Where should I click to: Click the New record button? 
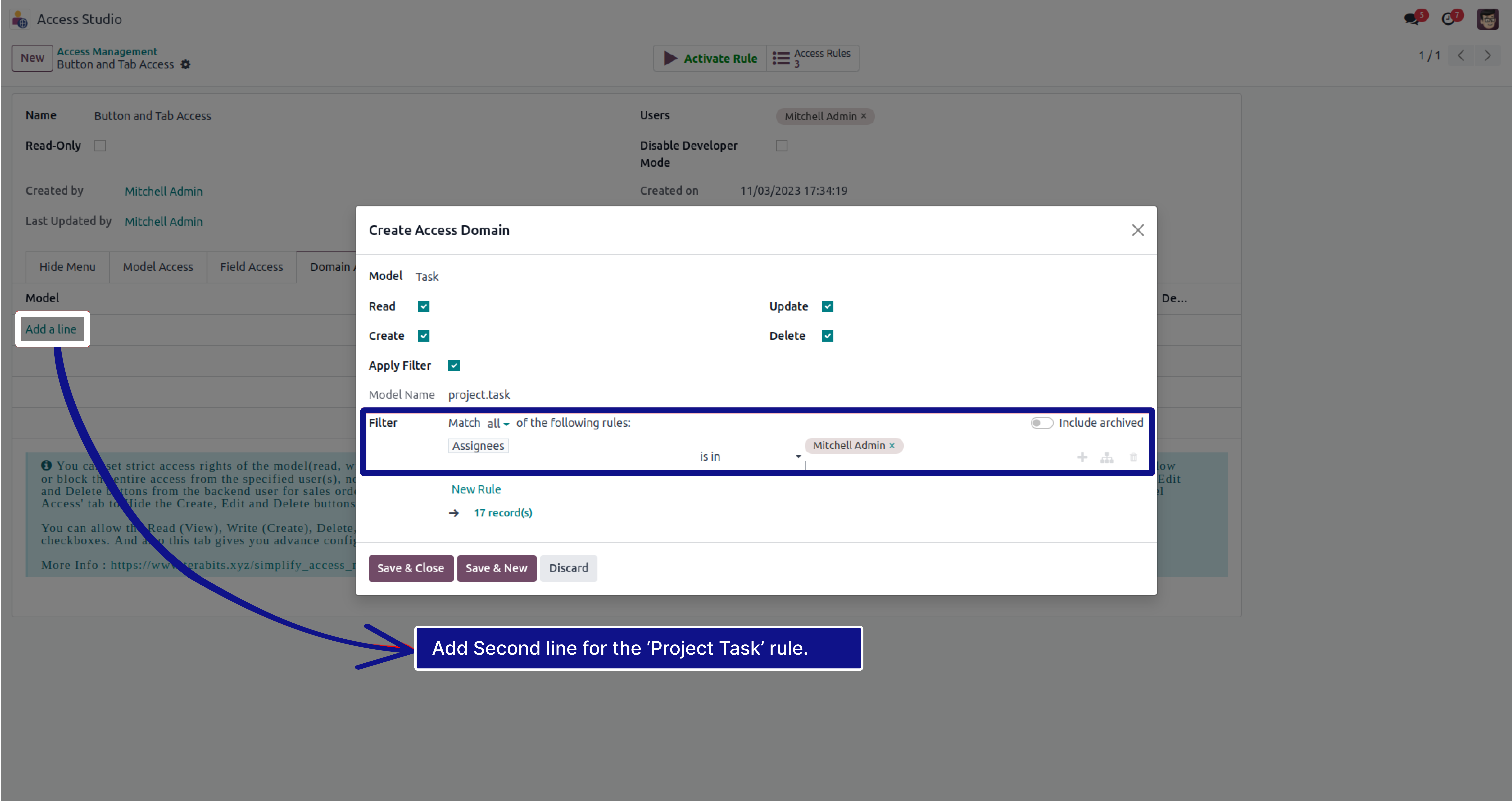(x=32, y=58)
